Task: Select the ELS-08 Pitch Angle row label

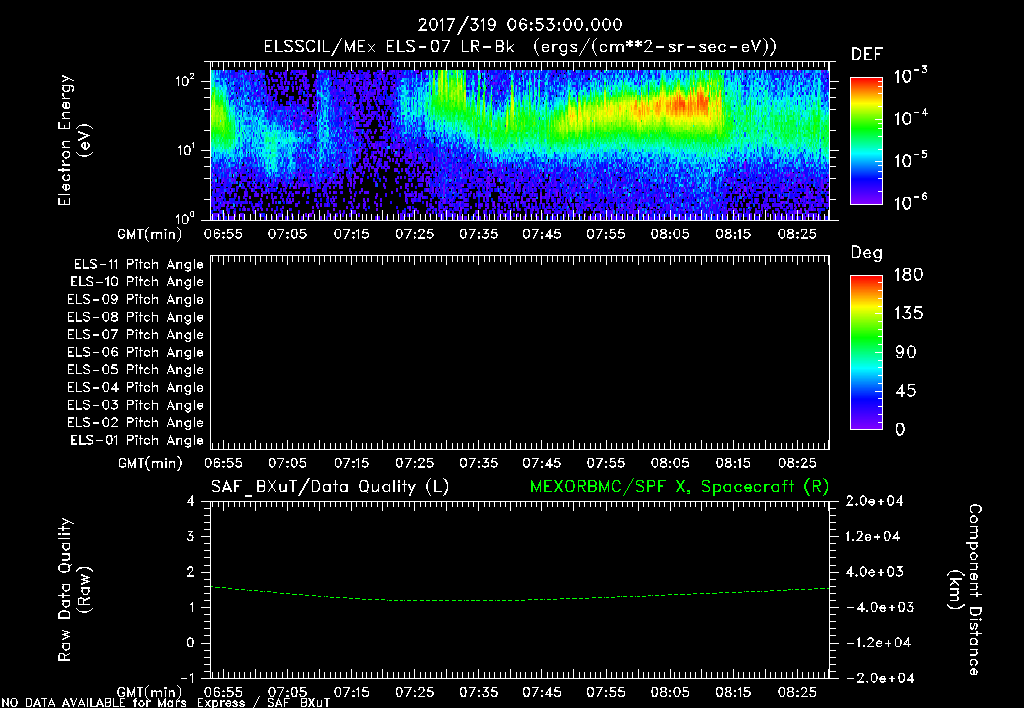Action: (135, 317)
